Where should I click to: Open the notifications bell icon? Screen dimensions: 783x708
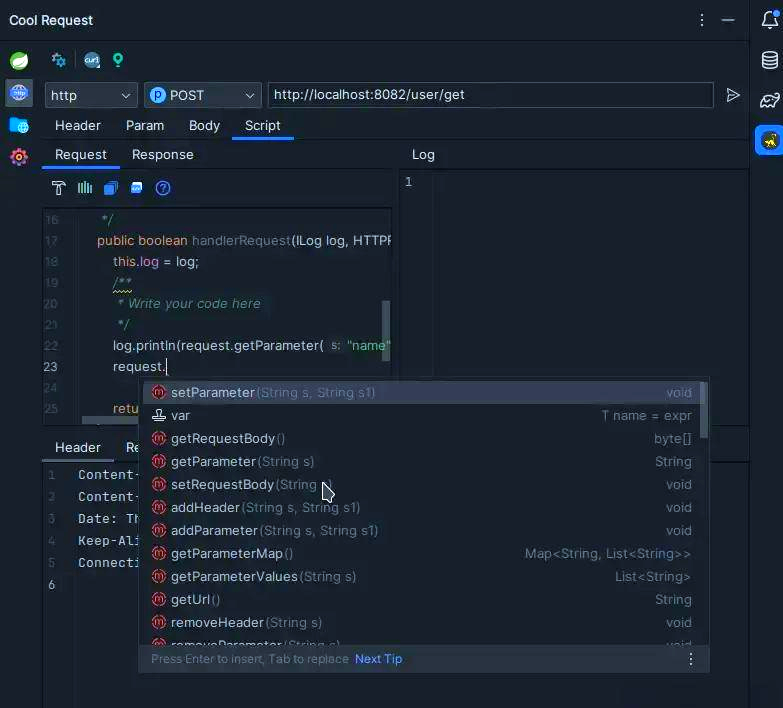click(x=770, y=19)
